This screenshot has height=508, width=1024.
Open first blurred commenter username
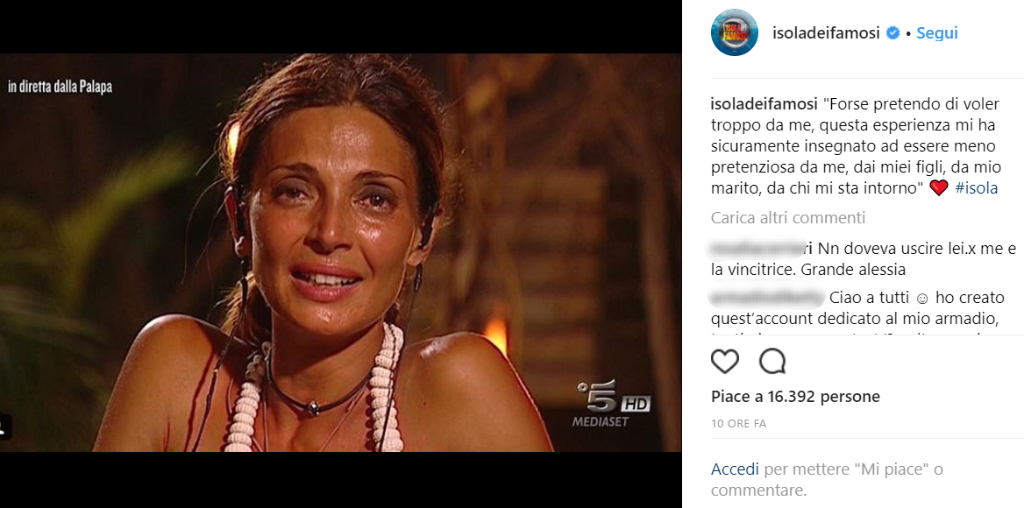pyautogui.click(x=761, y=249)
